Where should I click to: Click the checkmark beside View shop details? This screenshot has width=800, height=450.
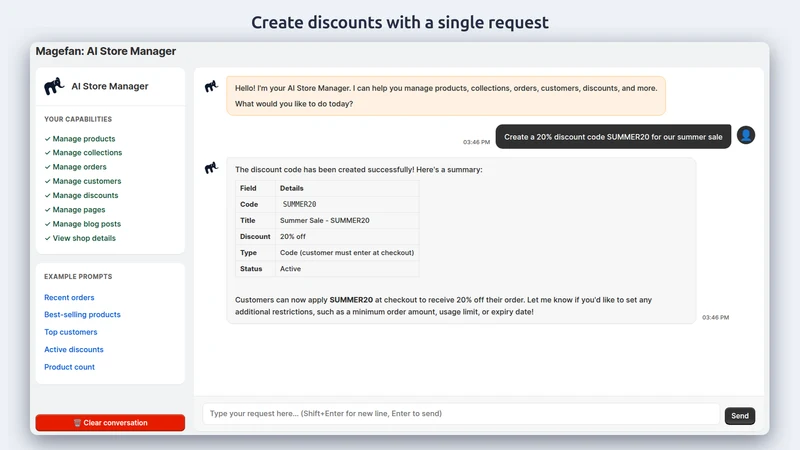click(x=47, y=238)
